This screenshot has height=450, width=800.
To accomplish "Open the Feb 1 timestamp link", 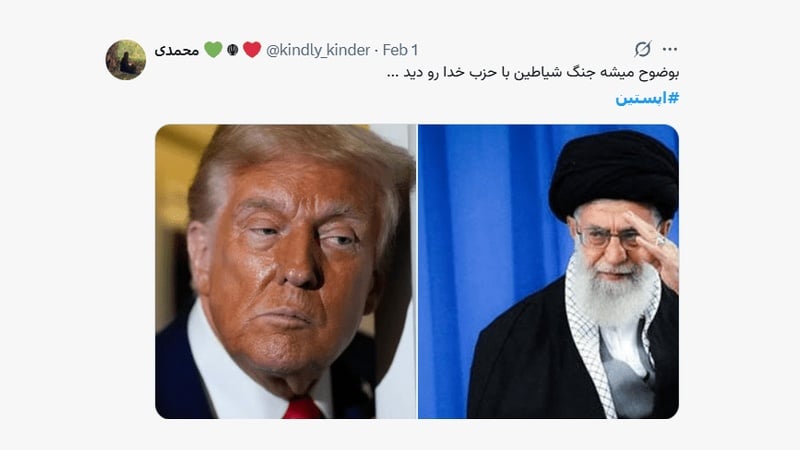I will point(400,50).
